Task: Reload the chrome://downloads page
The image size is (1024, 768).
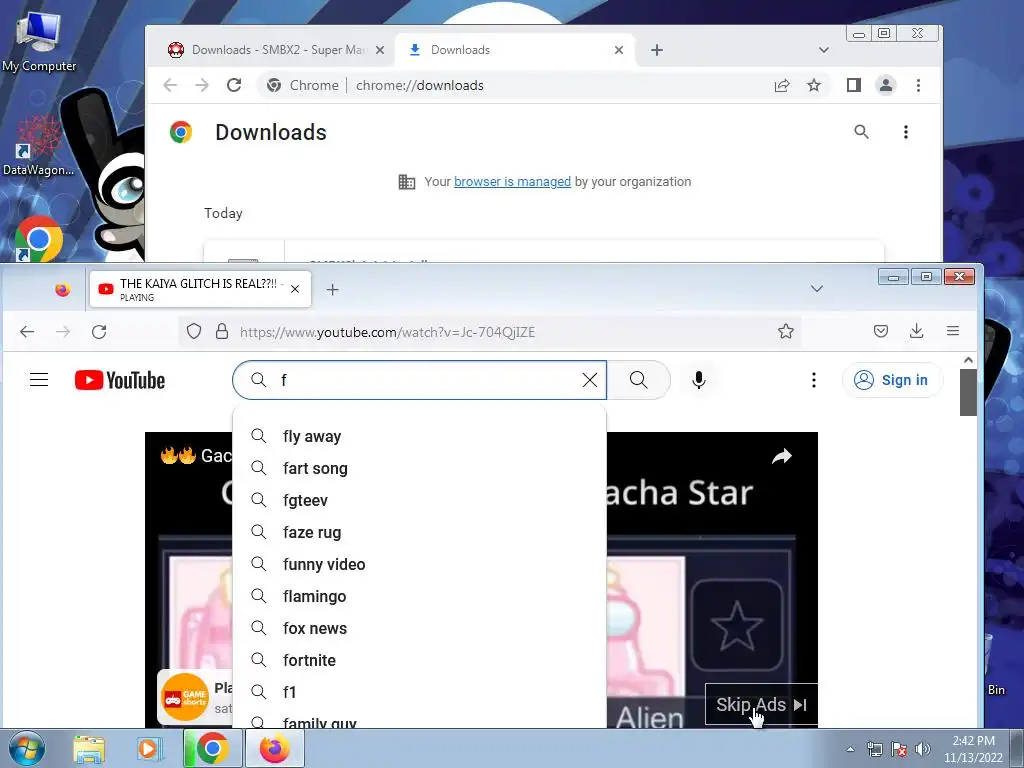Action: tap(234, 85)
